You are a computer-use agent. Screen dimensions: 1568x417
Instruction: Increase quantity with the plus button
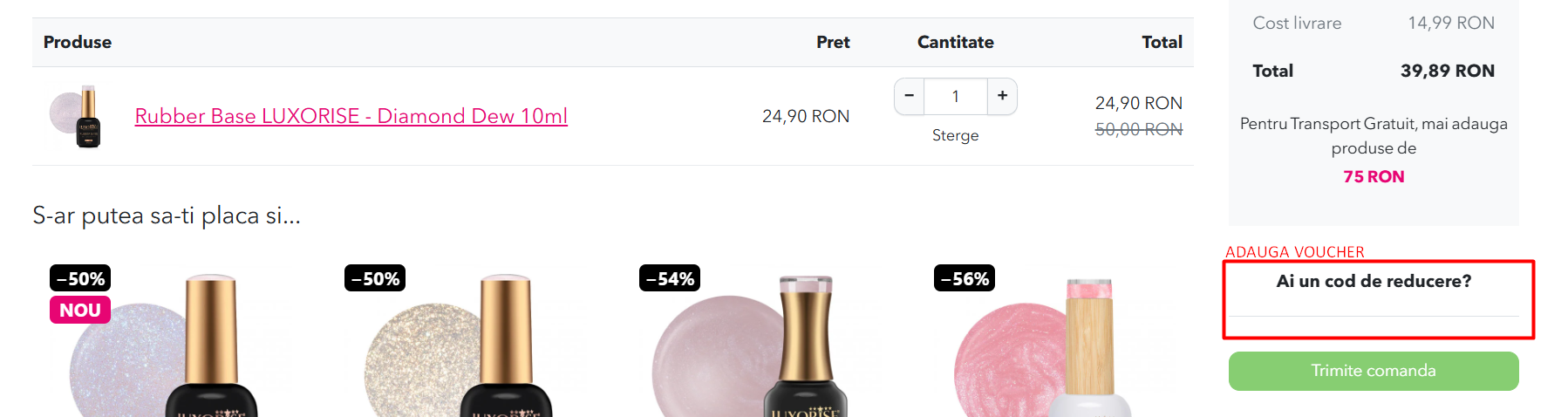click(1002, 96)
